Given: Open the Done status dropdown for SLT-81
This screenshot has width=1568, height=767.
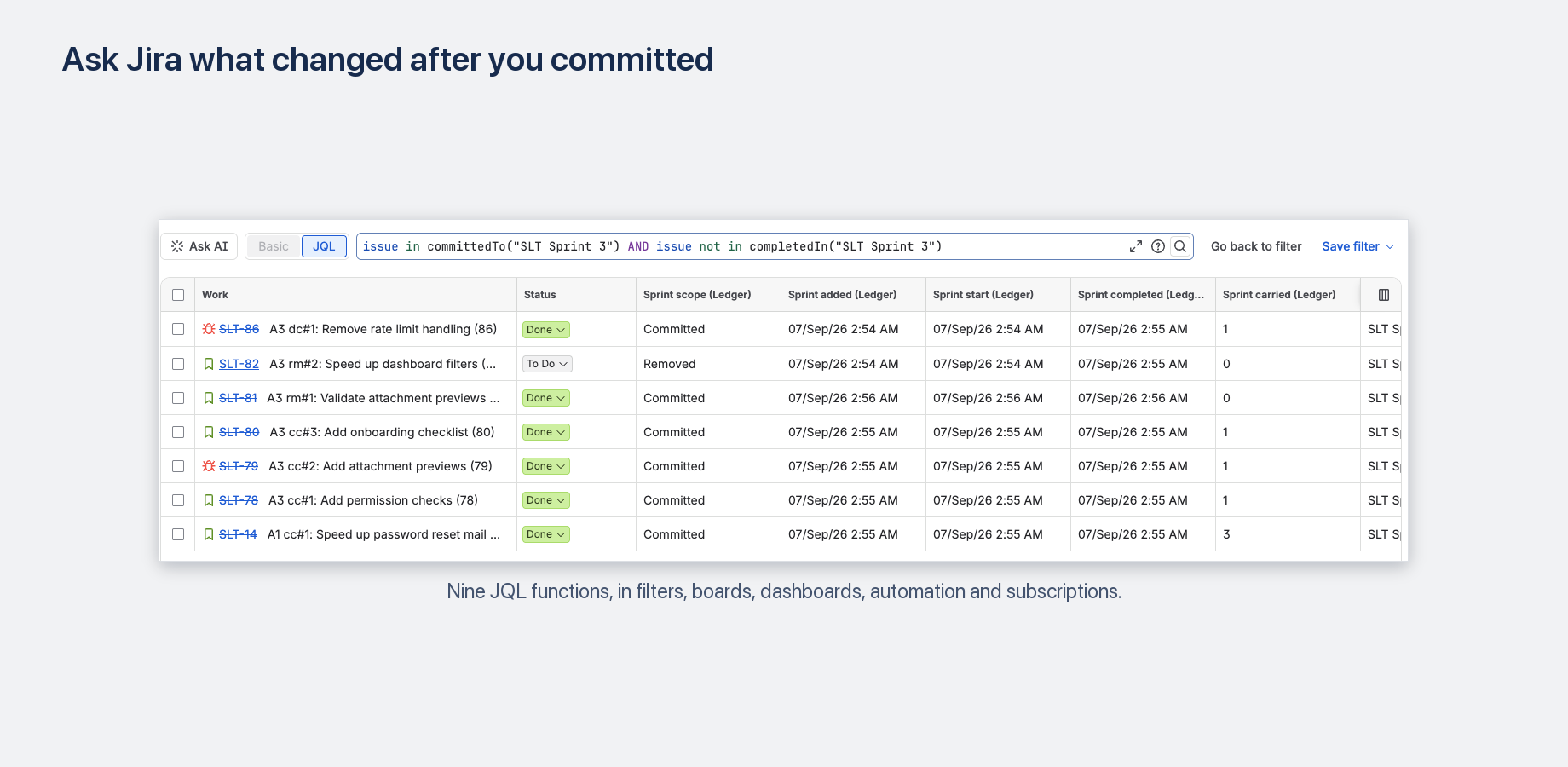Looking at the screenshot, I should (x=546, y=398).
